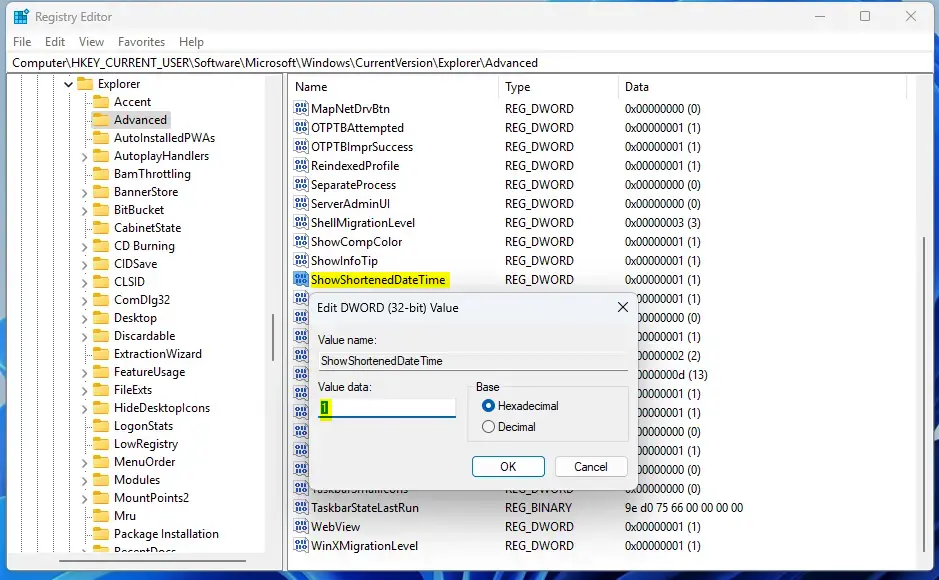Expand the CLSID key
Screen dimensions: 939x580
[x=84, y=283]
